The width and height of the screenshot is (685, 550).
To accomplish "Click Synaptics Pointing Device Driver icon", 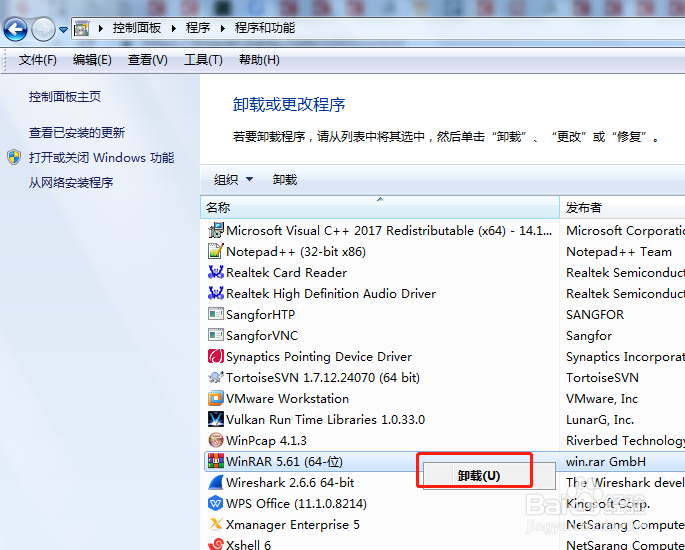I will 215,356.
